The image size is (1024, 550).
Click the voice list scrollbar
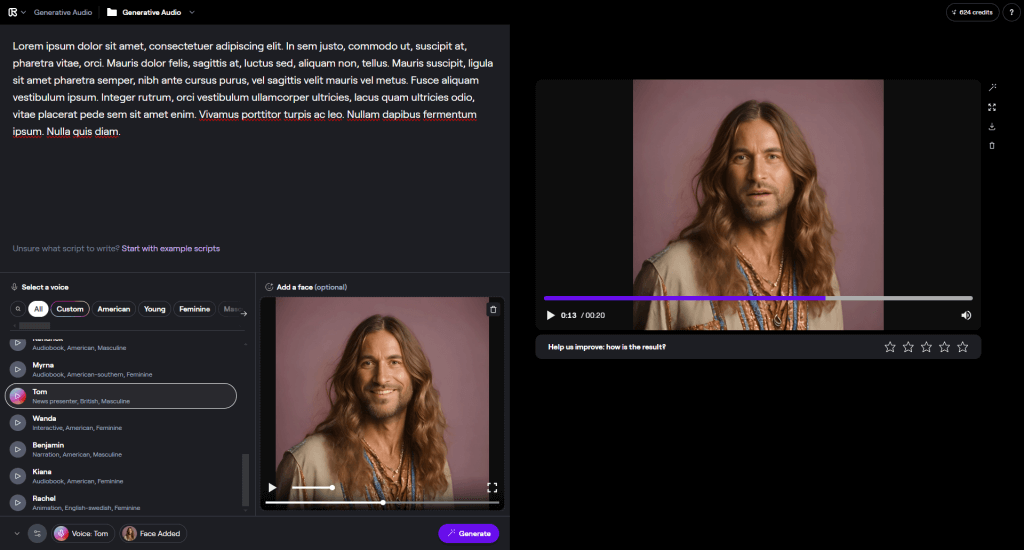coord(246,479)
